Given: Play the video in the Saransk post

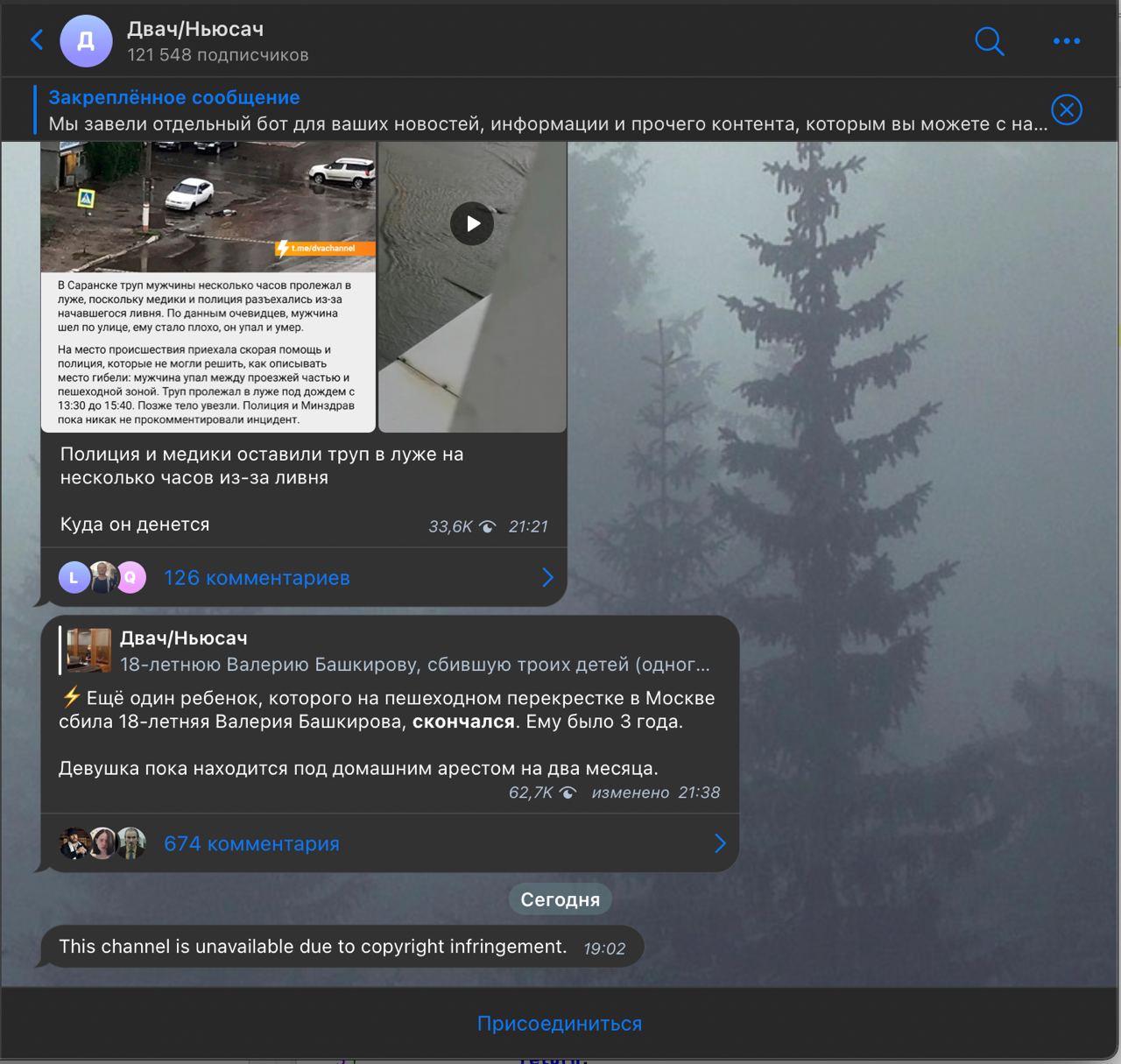Looking at the screenshot, I should coord(472,223).
